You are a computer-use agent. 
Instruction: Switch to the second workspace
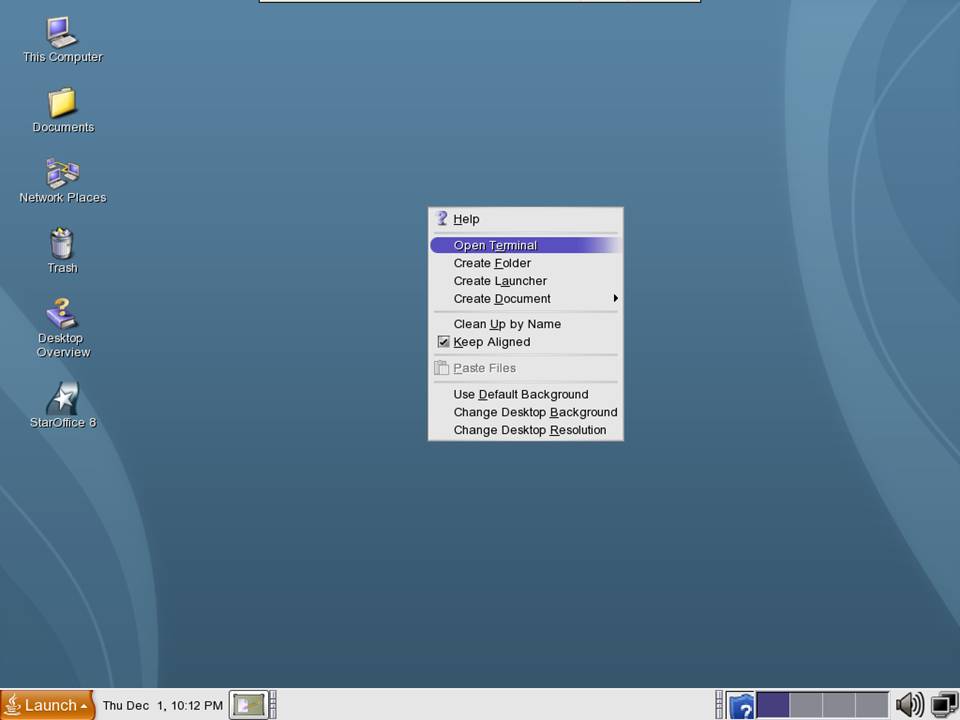coord(806,705)
